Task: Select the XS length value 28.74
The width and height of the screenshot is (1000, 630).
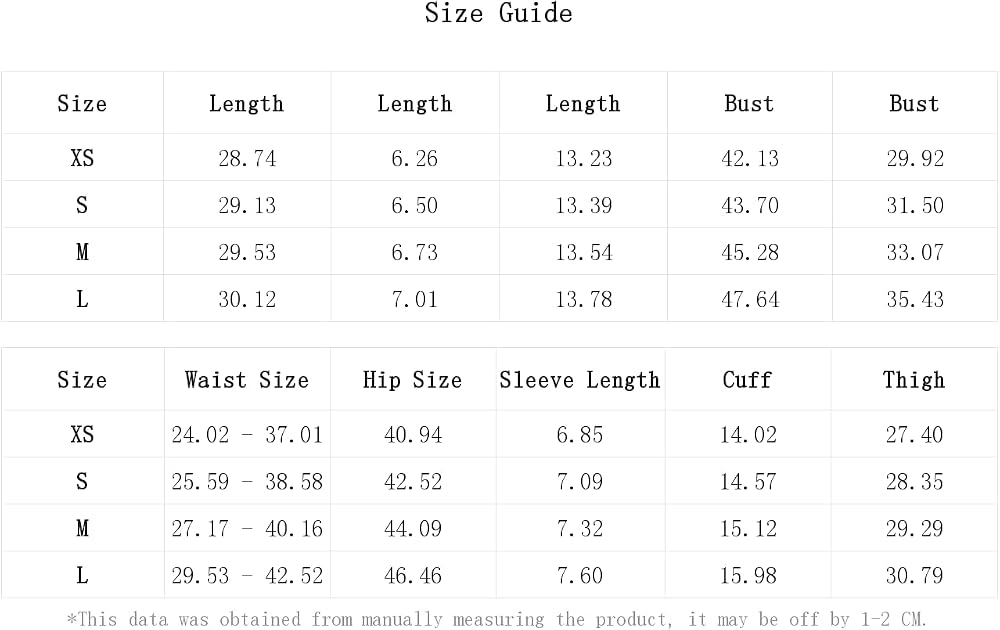Action: (x=247, y=158)
